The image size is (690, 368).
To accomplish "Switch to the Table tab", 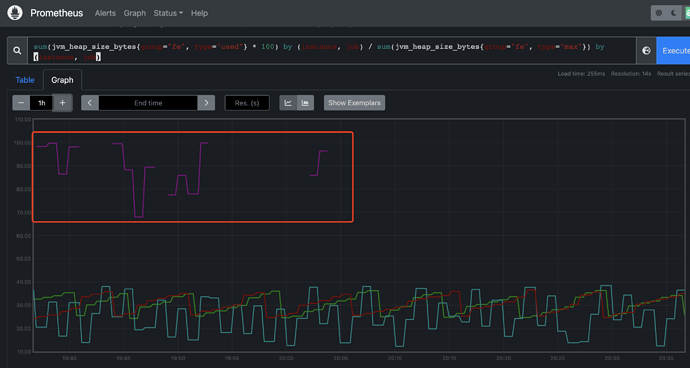I will (25, 80).
